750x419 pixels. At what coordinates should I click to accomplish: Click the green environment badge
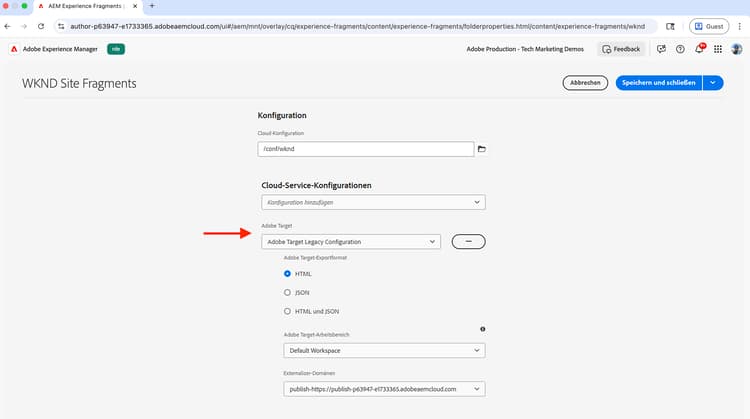pos(116,49)
